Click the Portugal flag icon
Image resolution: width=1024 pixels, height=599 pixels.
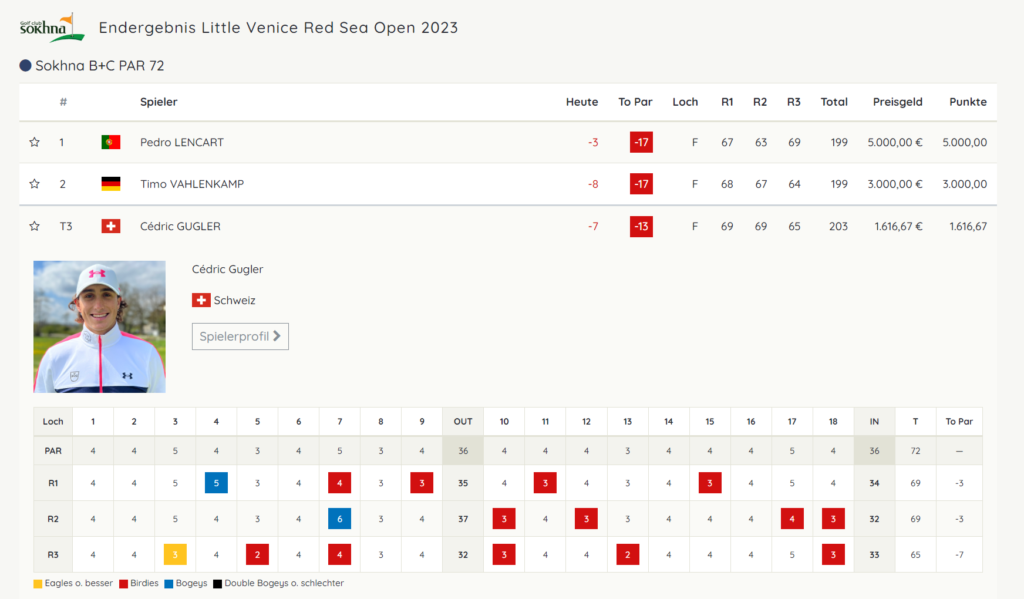[111, 142]
